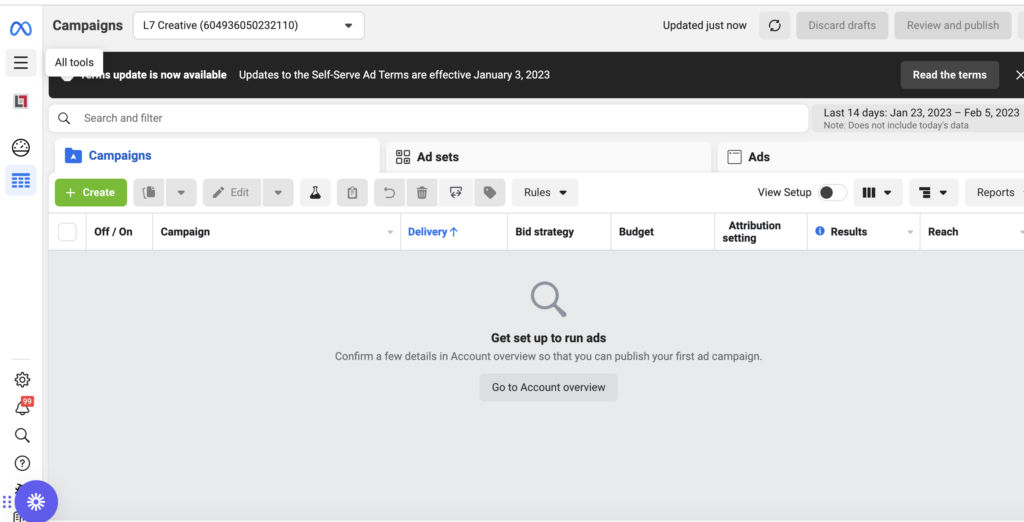Expand the Edit options dropdown arrow
Viewport: 1024px width, 522px height.
(x=278, y=193)
